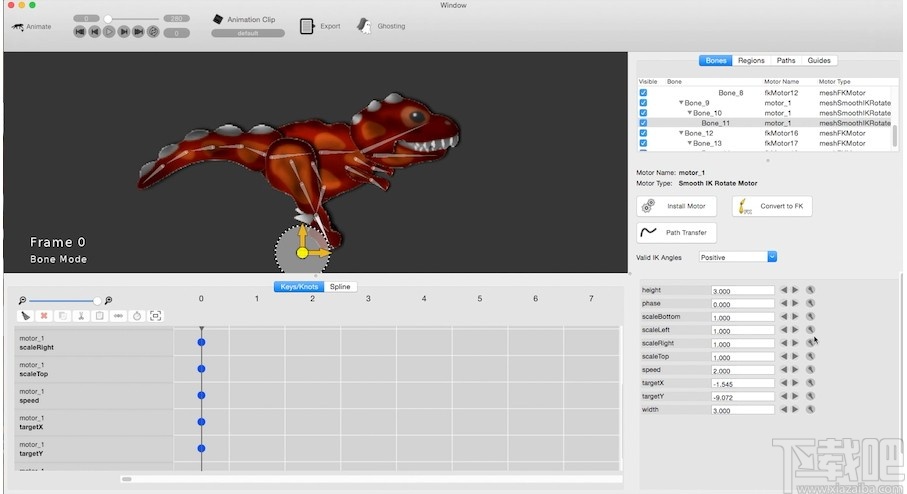Click the Animation Clip icon
The width and height of the screenshot is (907, 494).
pyautogui.click(x=218, y=19)
